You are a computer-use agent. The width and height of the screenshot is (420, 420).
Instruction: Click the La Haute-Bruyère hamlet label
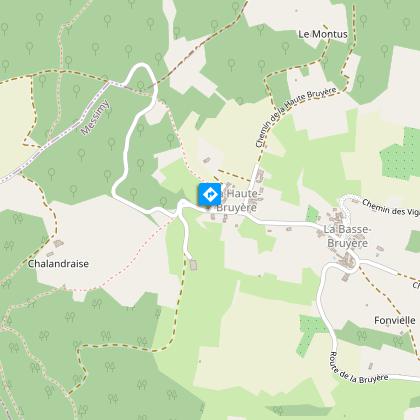click(239, 200)
